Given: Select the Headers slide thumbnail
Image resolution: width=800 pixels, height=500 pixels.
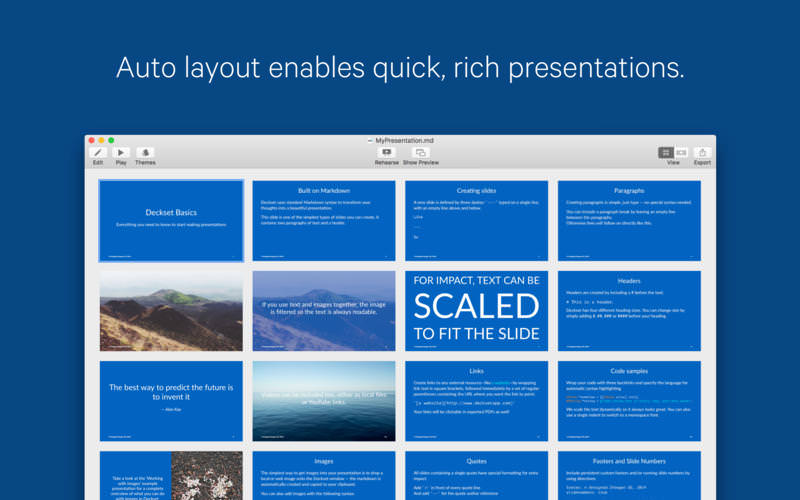Looking at the screenshot, I should click(x=629, y=310).
